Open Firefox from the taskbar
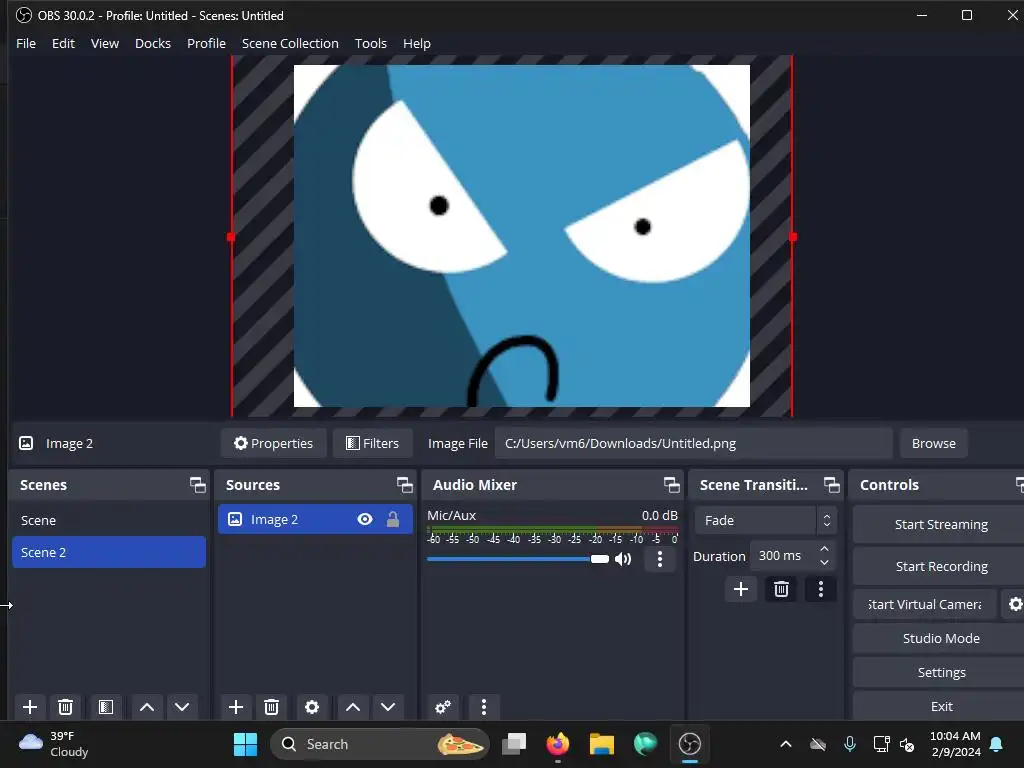Viewport: 1024px width, 768px height. [558, 744]
